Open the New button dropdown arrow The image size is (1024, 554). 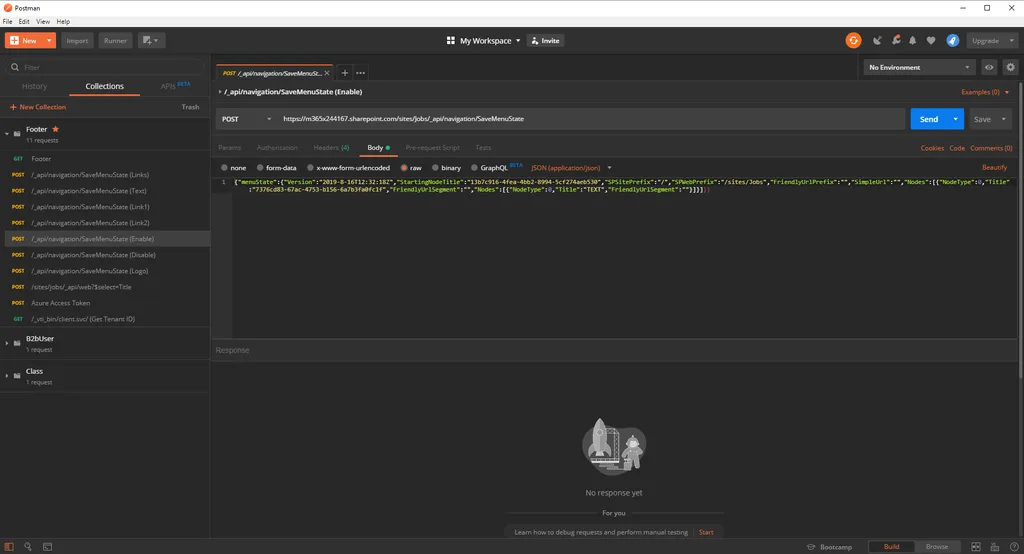[x=49, y=41]
